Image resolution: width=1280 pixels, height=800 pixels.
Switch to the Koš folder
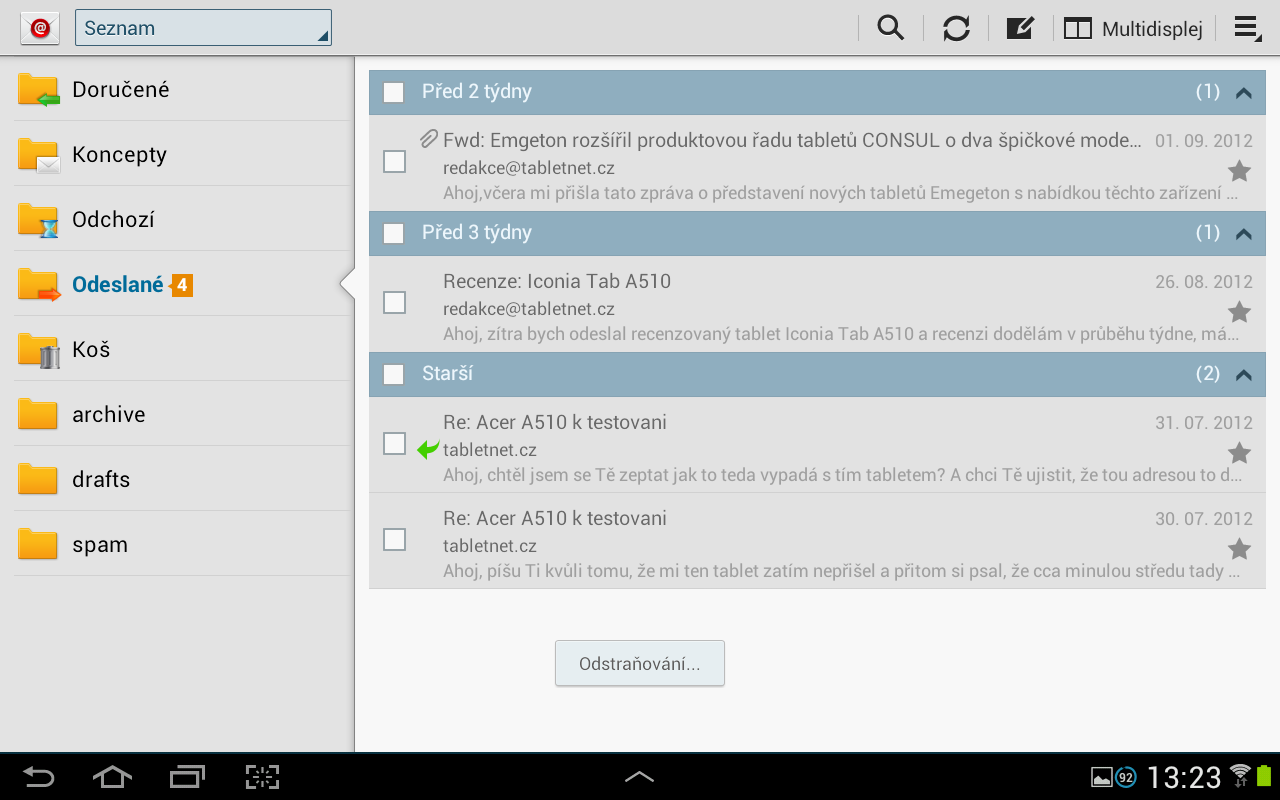(x=91, y=350)
